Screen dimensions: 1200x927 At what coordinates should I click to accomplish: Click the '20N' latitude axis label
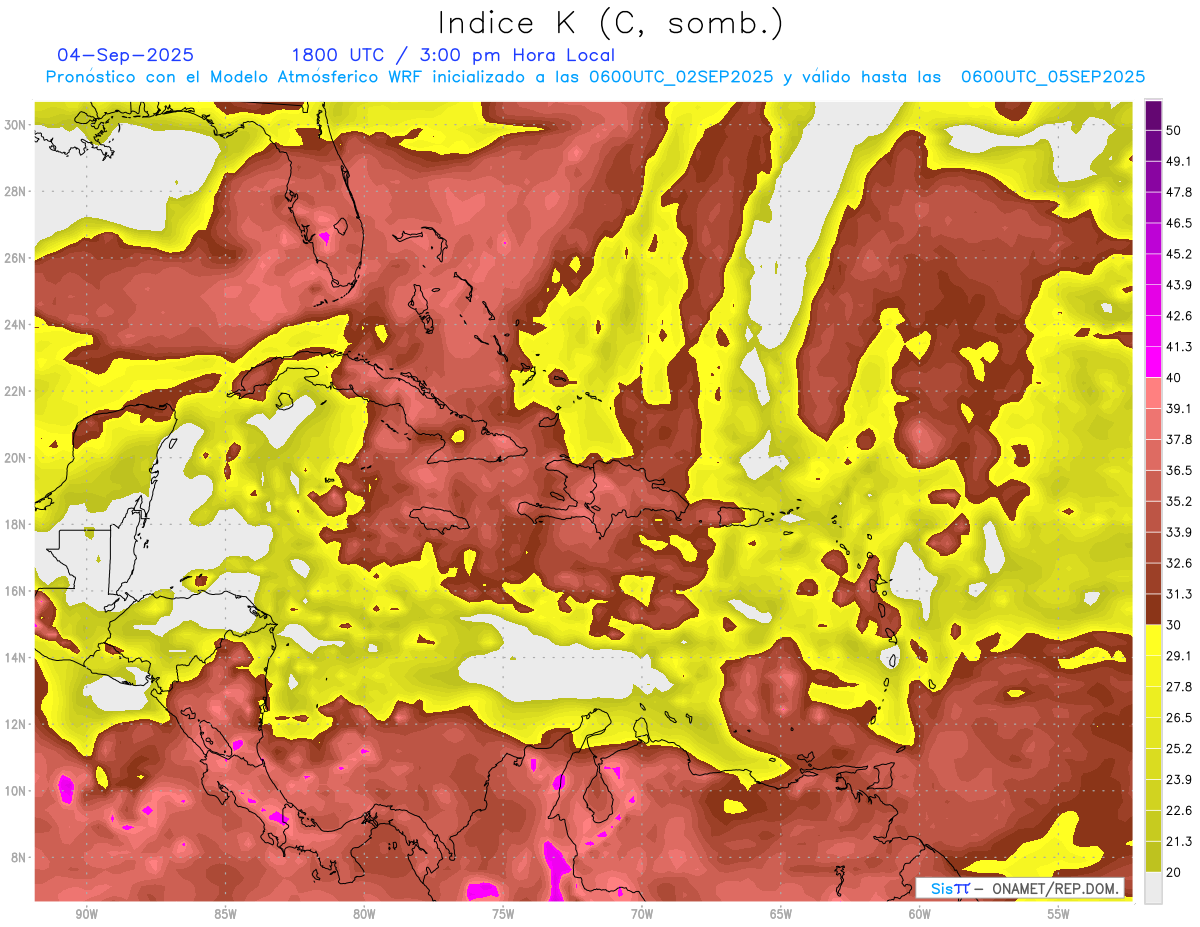tap(15, 458)
